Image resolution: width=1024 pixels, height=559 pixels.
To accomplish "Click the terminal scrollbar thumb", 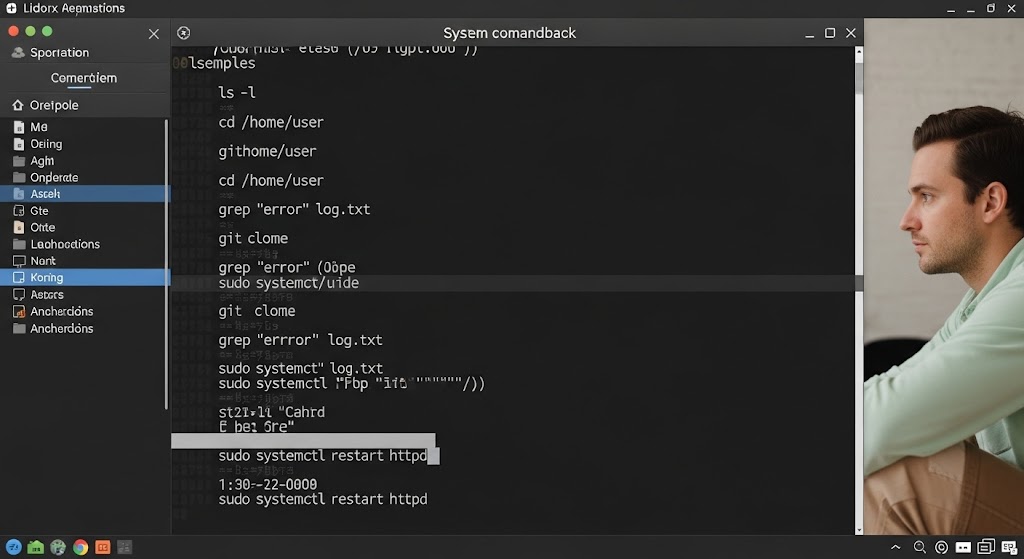I will point(859,78).
